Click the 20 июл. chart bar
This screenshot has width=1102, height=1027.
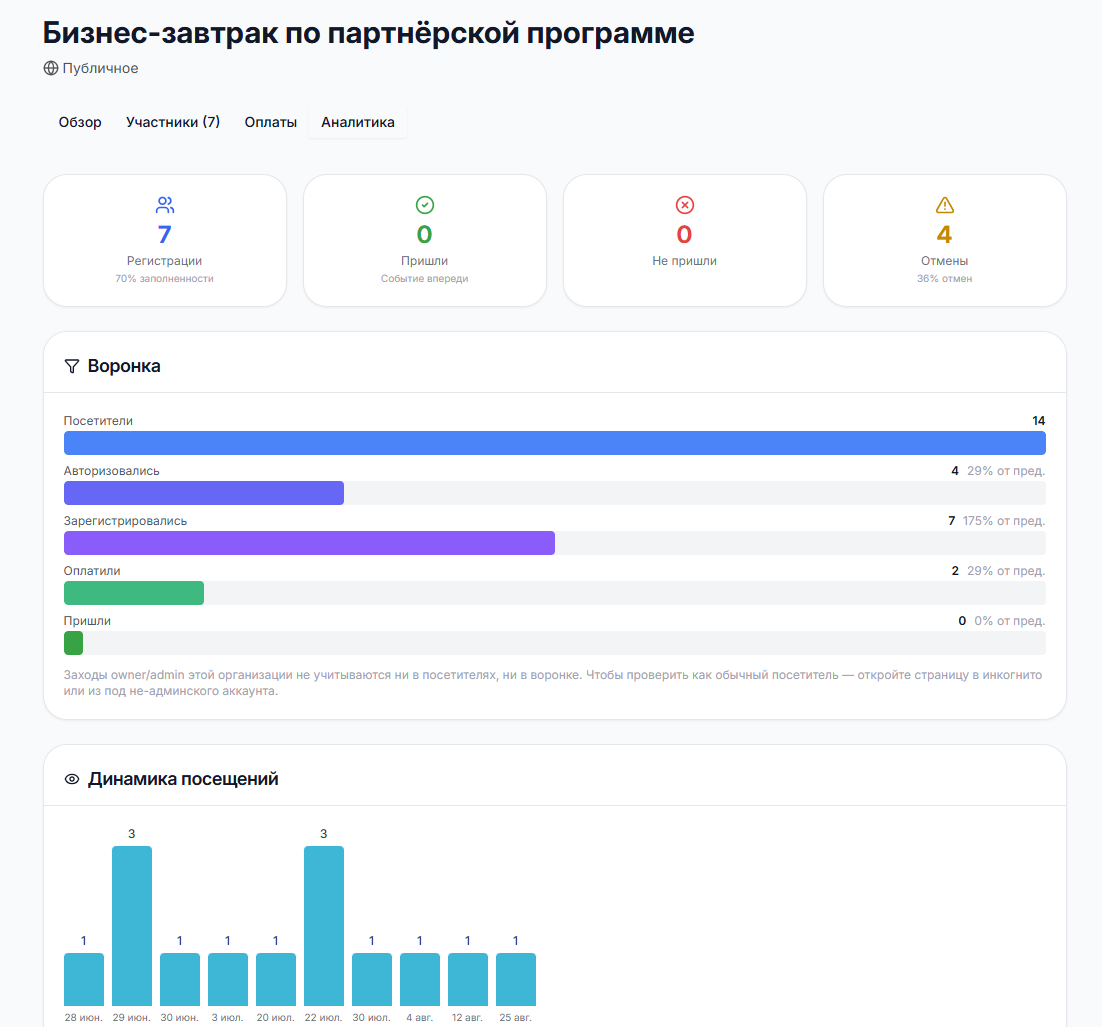276,979
